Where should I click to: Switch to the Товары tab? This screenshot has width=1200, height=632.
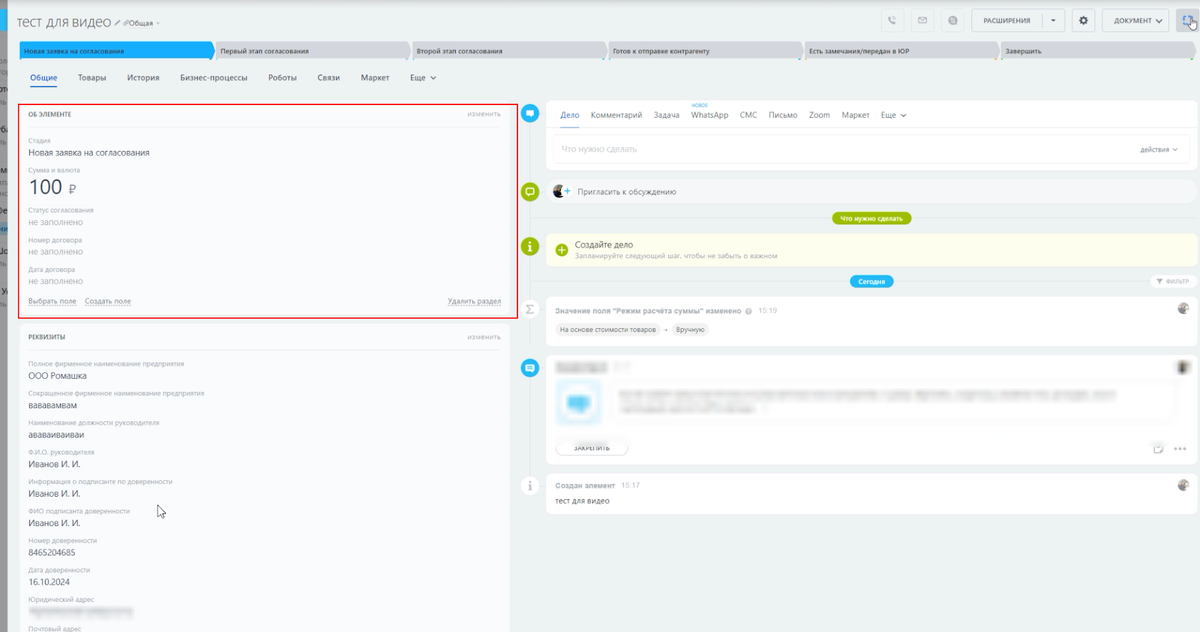point(92,77)
